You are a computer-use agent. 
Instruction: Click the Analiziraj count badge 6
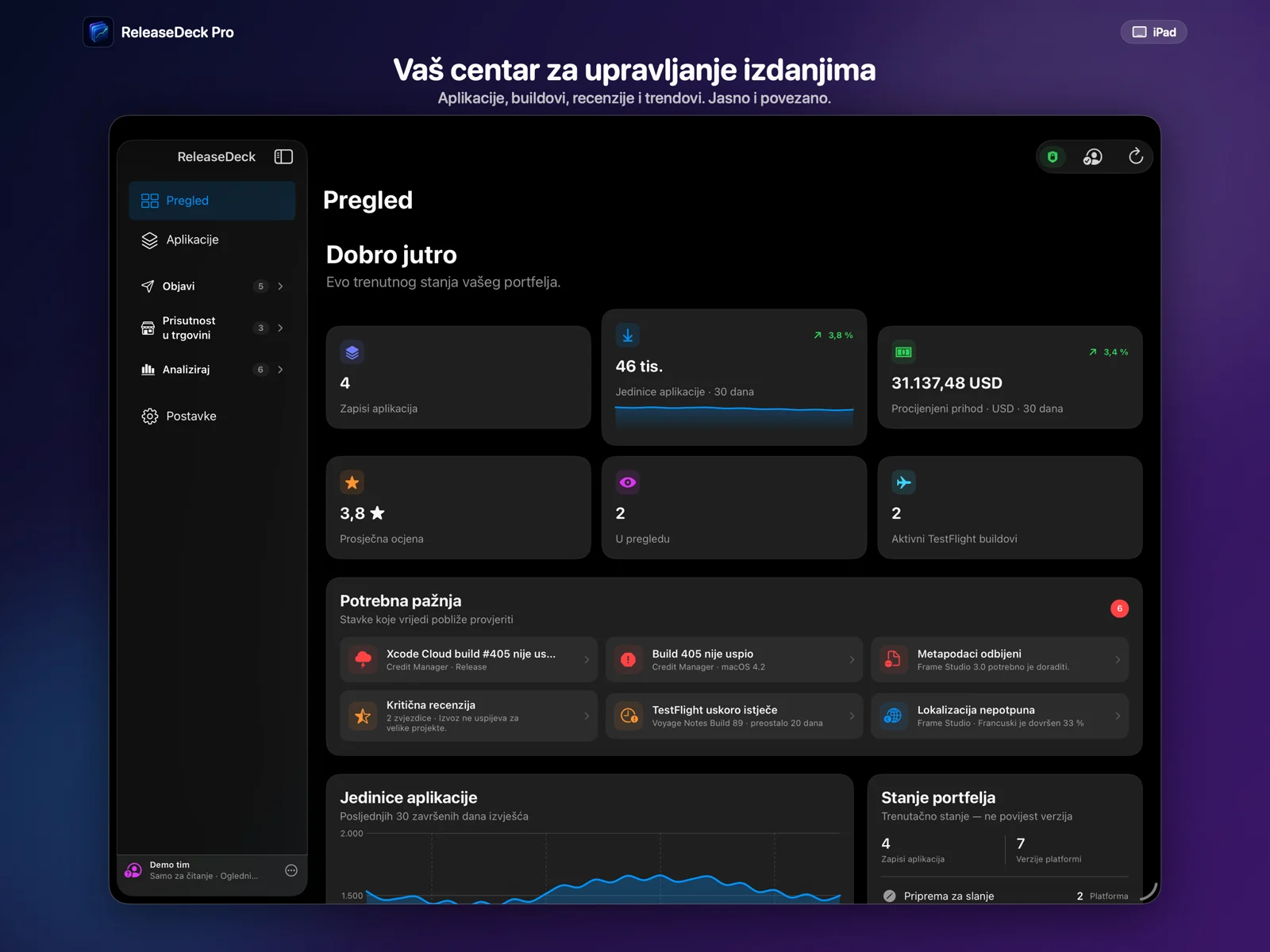260,370
